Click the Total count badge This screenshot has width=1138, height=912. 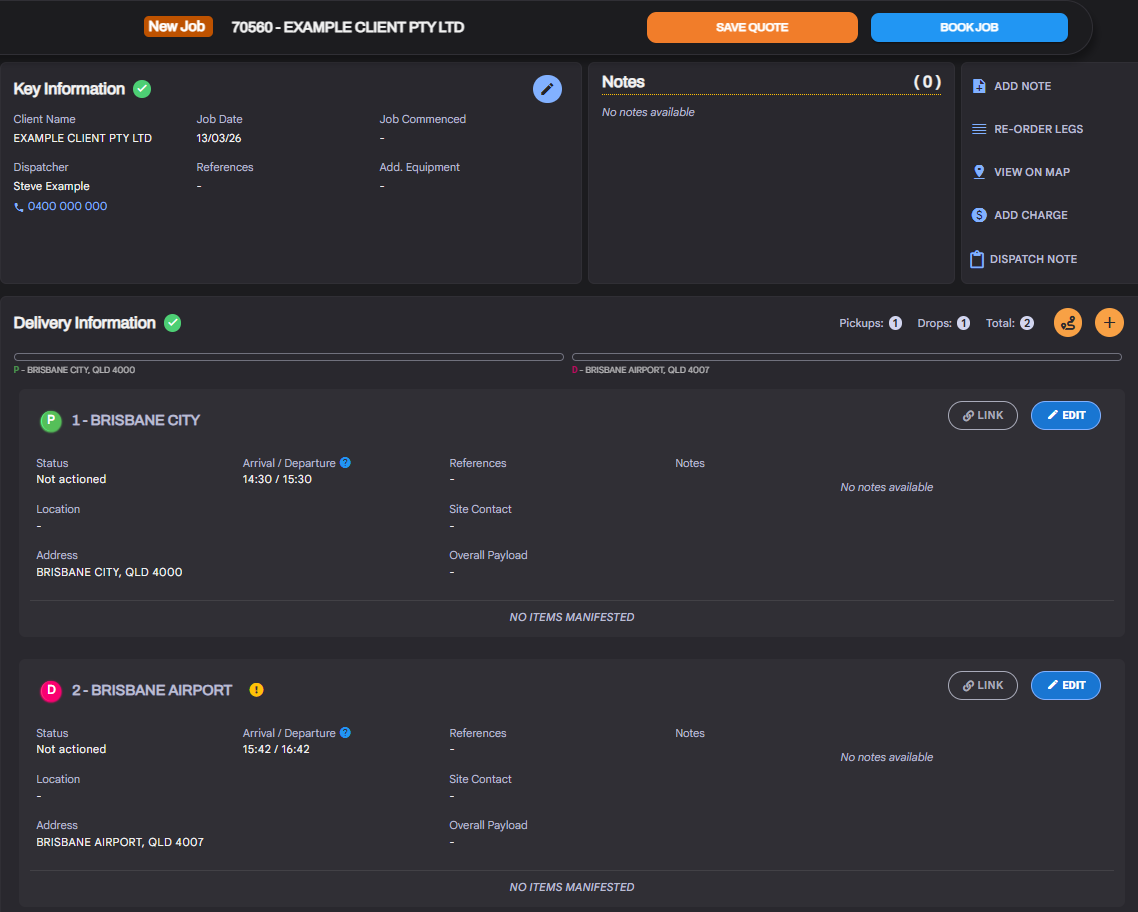click(x=1027, y=323)
